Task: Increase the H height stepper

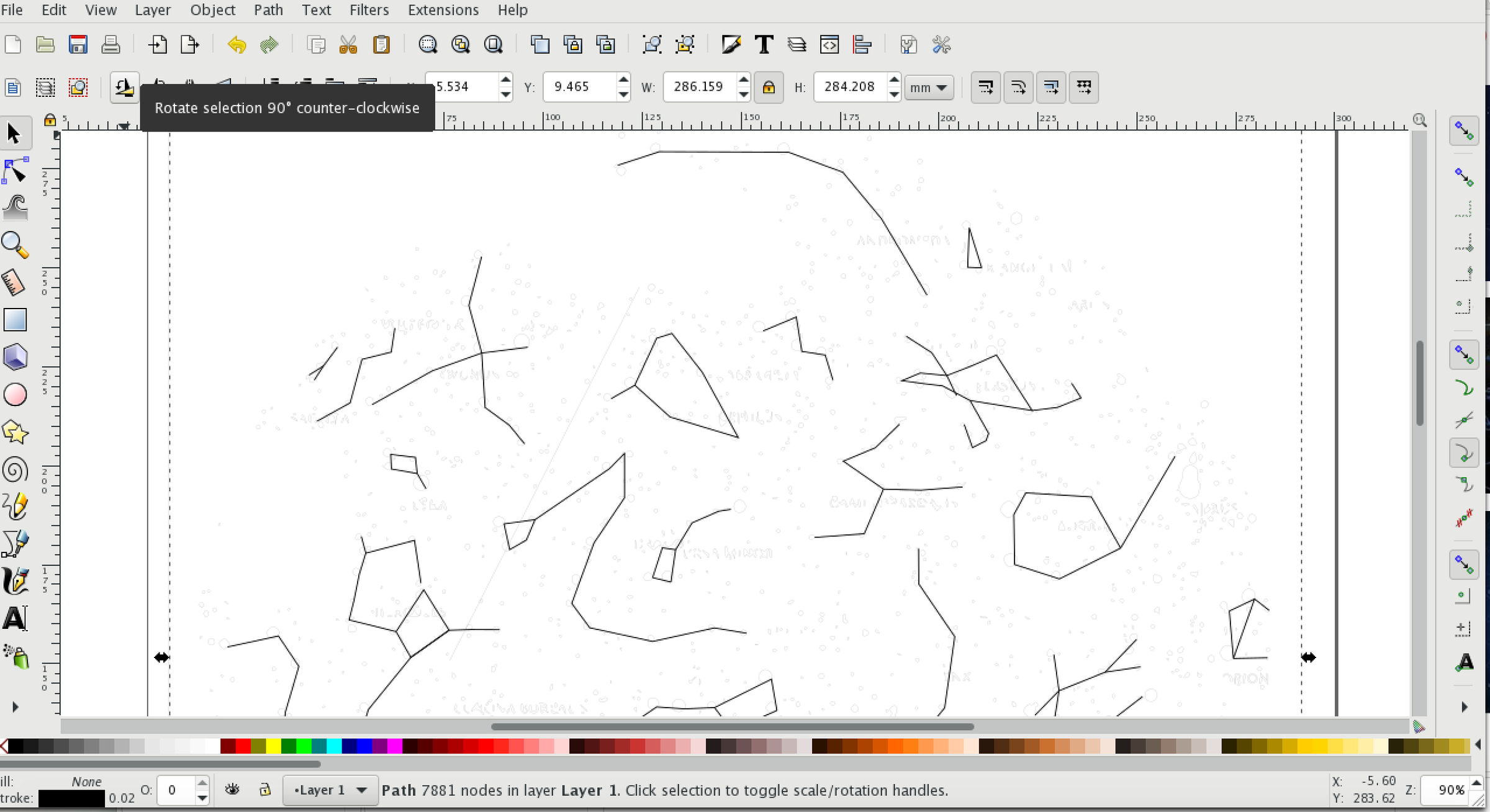Action: pos(894,80)
